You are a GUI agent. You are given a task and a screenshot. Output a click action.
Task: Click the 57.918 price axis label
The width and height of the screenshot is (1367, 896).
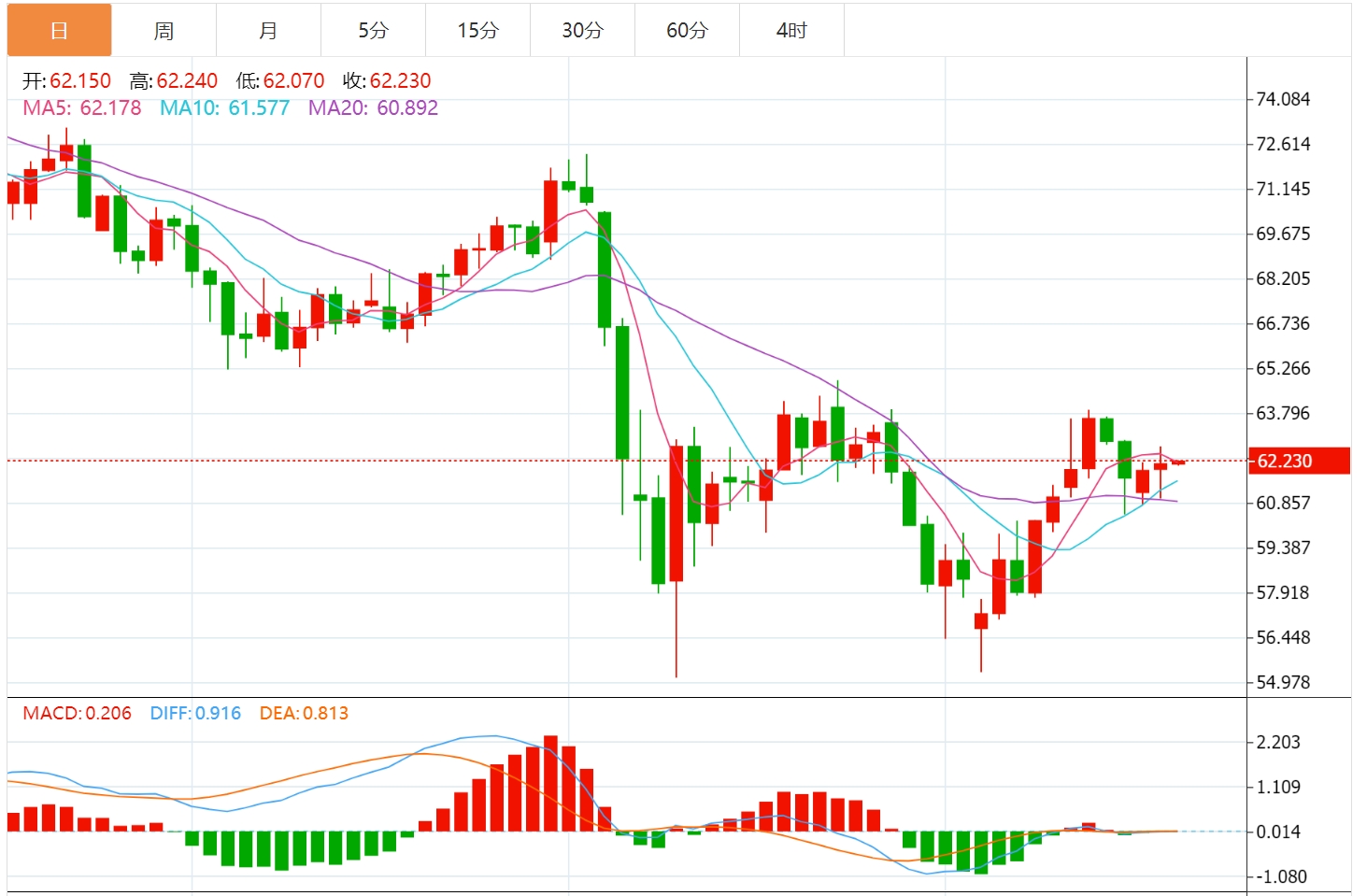point(1283,592)
